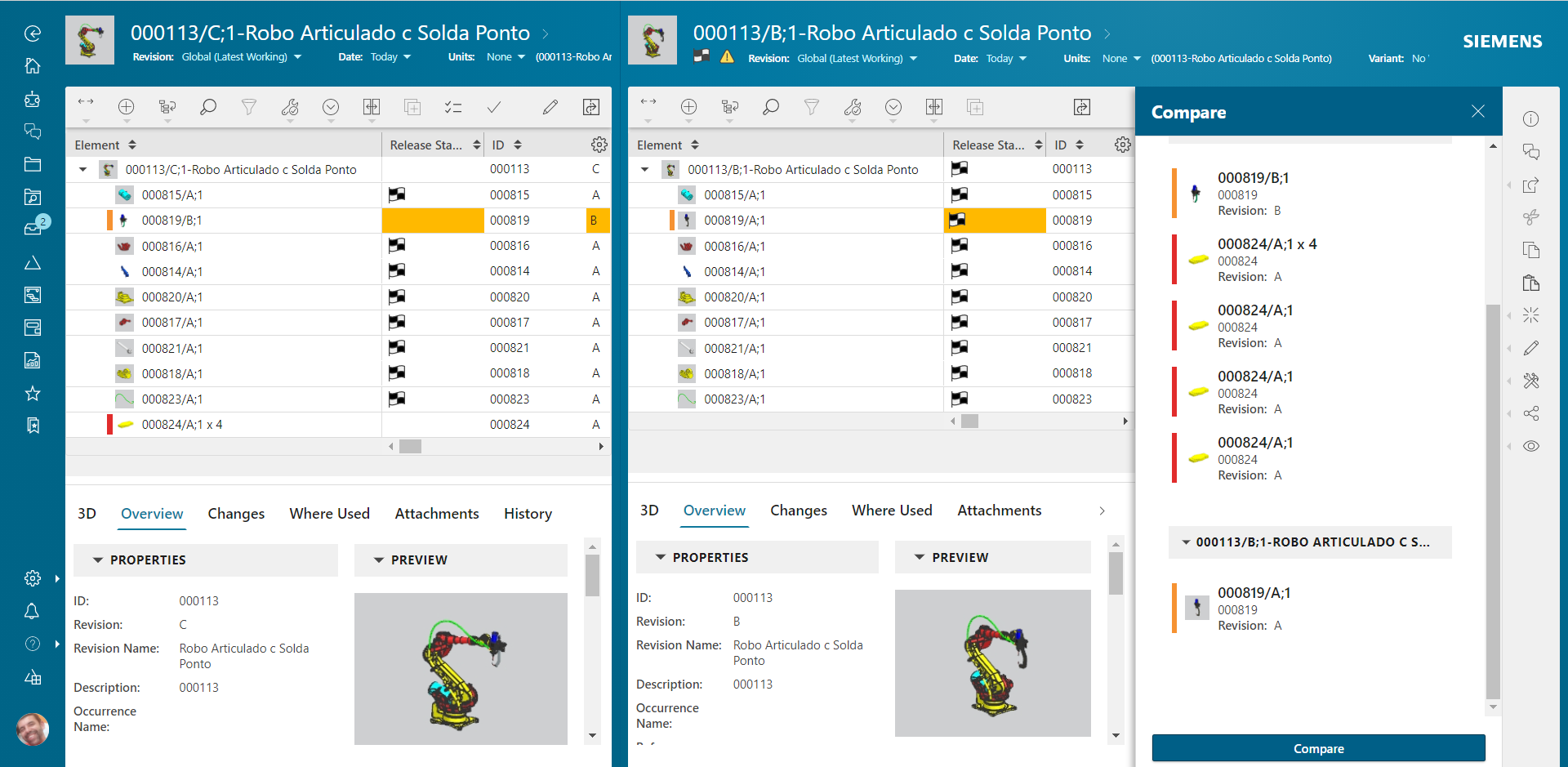Collapse the 000113/C;1 tree node
The width and height of the screenshot is (1568, 767).
[x=82, y=170]
